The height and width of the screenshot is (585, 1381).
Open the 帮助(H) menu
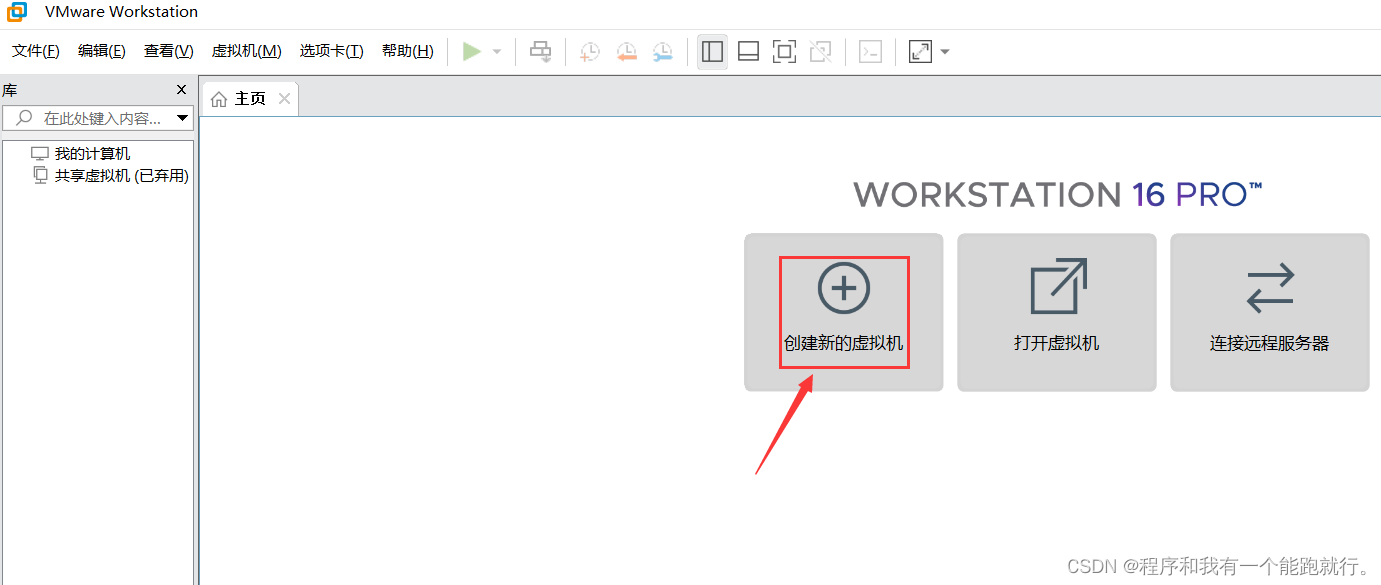[x=408, y=51]
